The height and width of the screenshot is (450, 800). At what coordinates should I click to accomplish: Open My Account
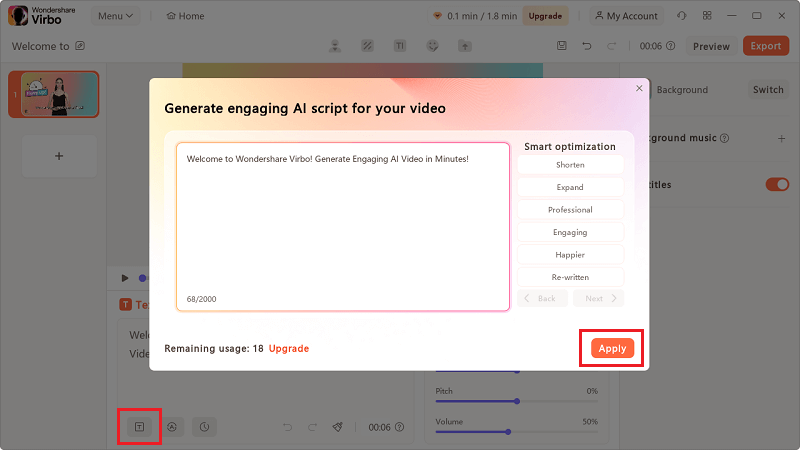(627, 16)
